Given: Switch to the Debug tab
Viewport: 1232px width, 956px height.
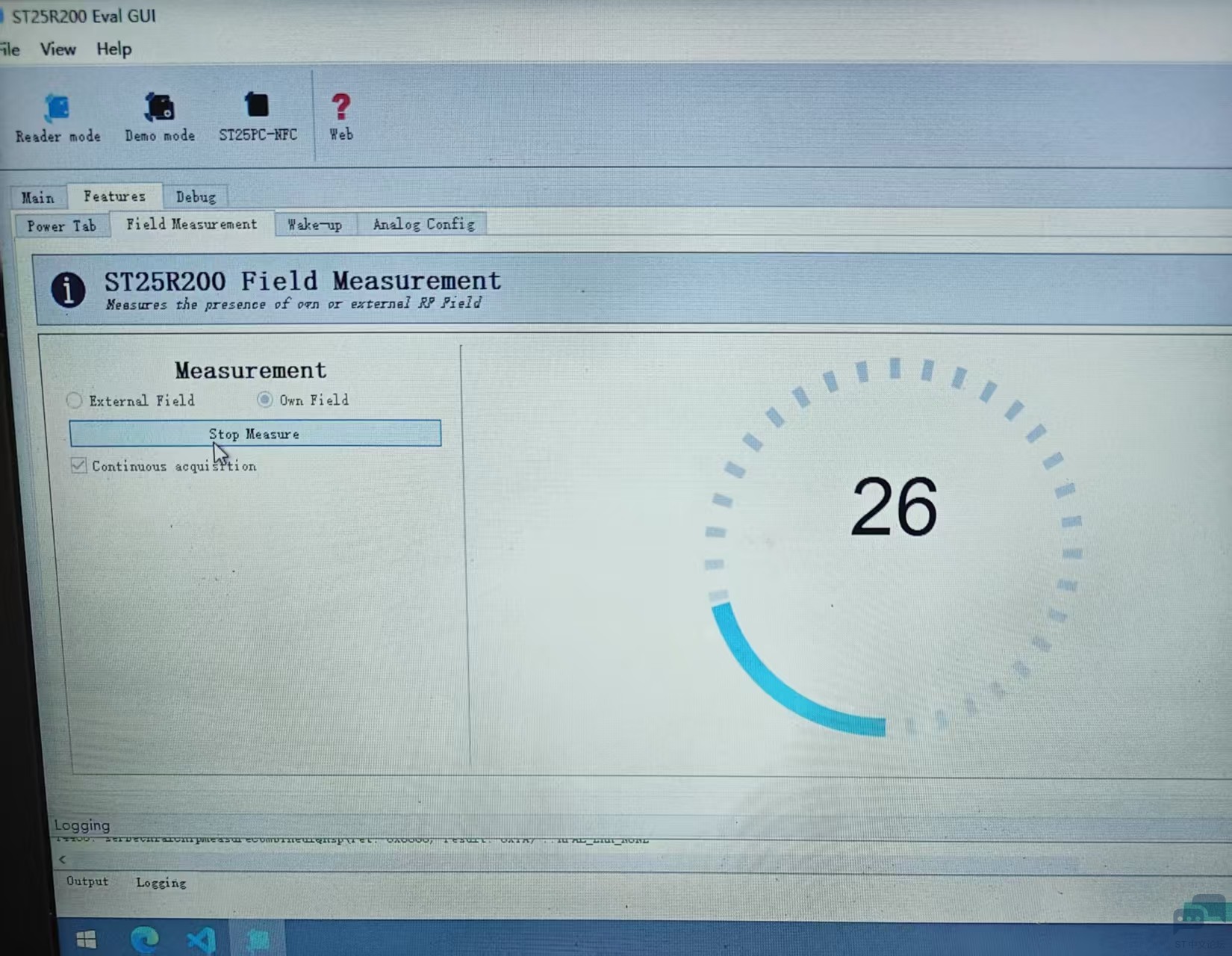Looking at the screenshot, I should 196,196.
